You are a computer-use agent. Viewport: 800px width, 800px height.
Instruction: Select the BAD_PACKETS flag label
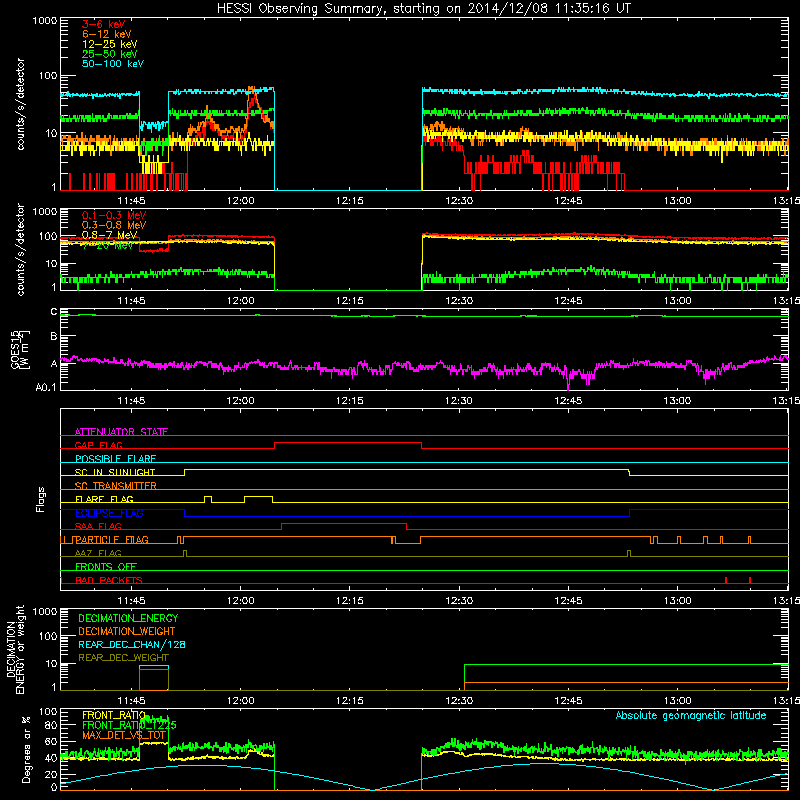pos(109,580)
